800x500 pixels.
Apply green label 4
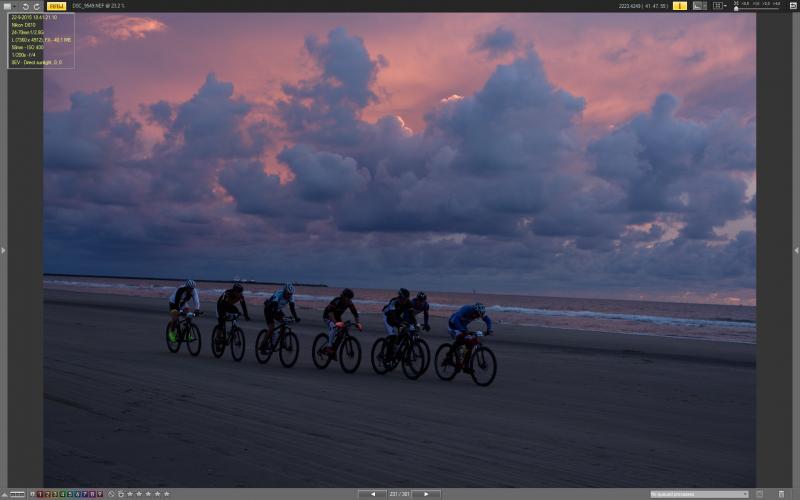click(62, 494)
